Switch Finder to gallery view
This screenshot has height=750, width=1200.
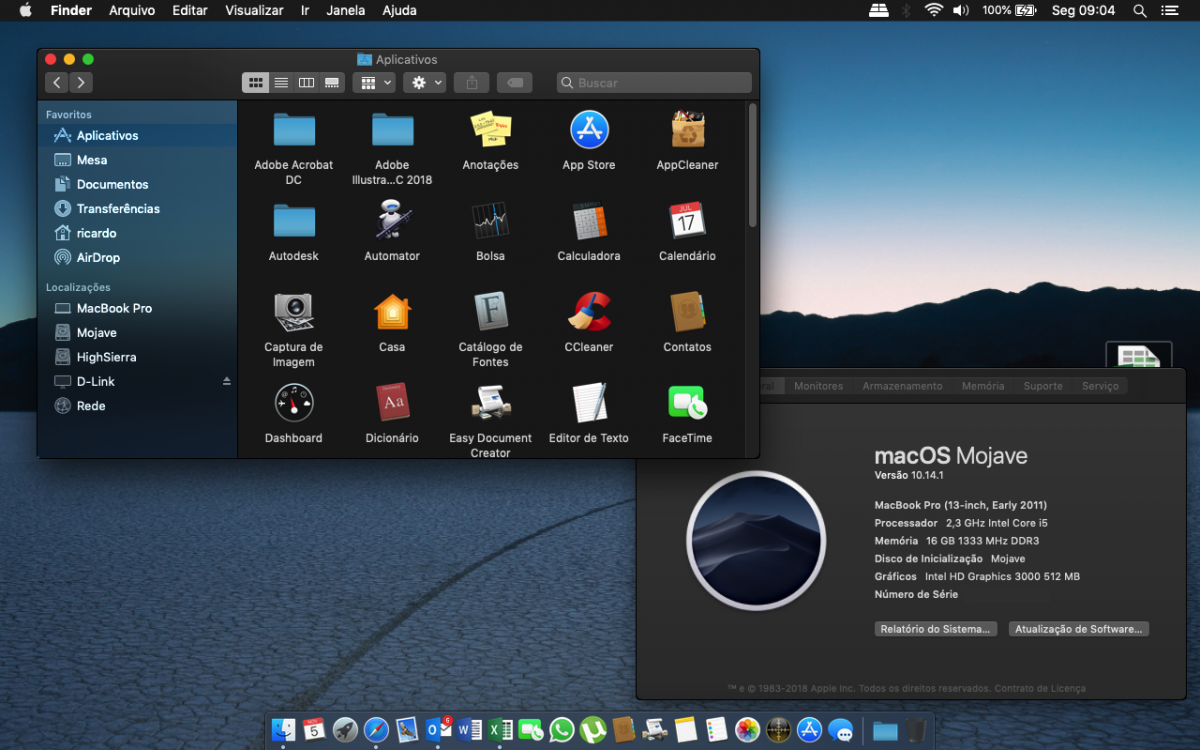pyautogui.click(x=333, y=83)
